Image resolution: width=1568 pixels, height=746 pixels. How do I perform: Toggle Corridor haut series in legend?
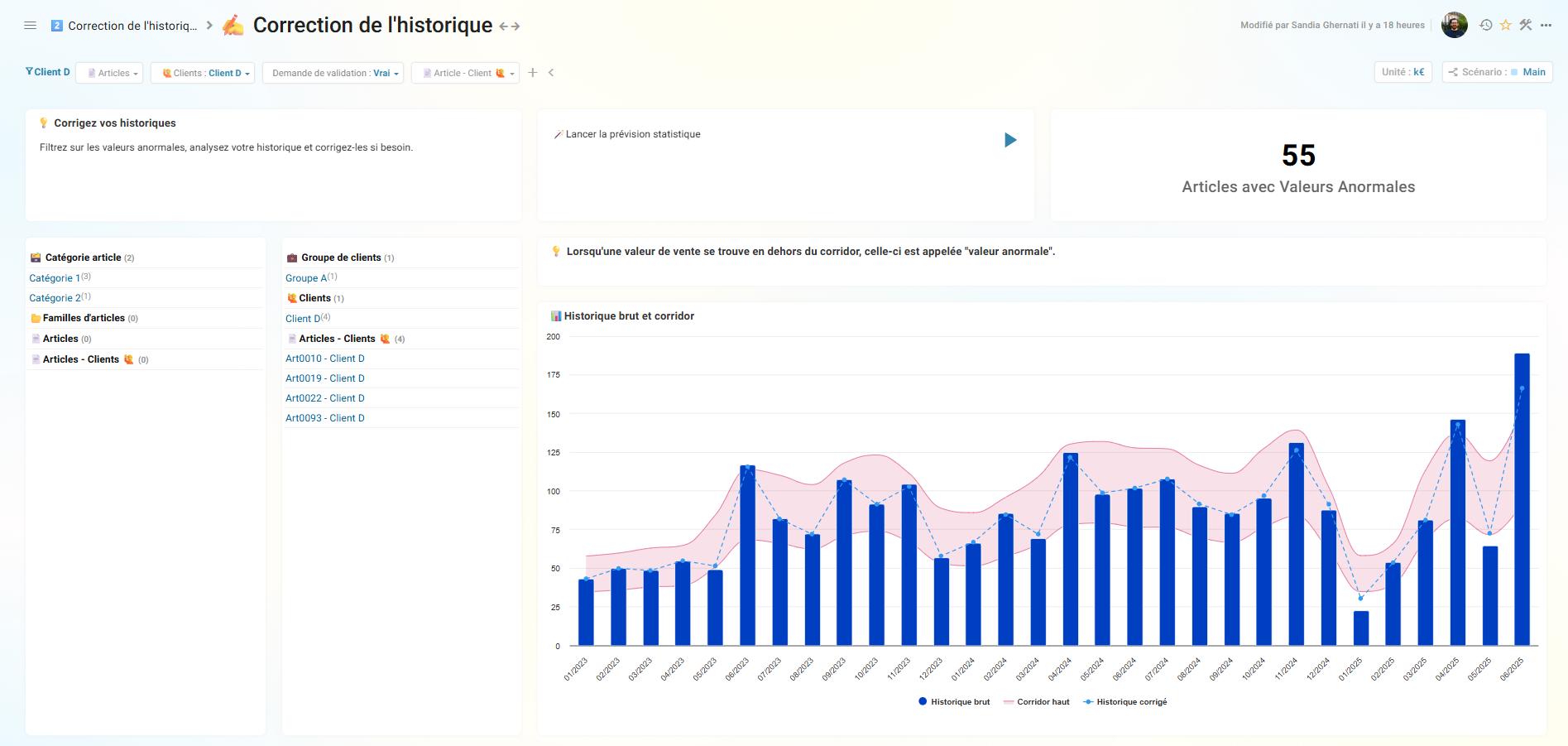(x=1037, y=702)
